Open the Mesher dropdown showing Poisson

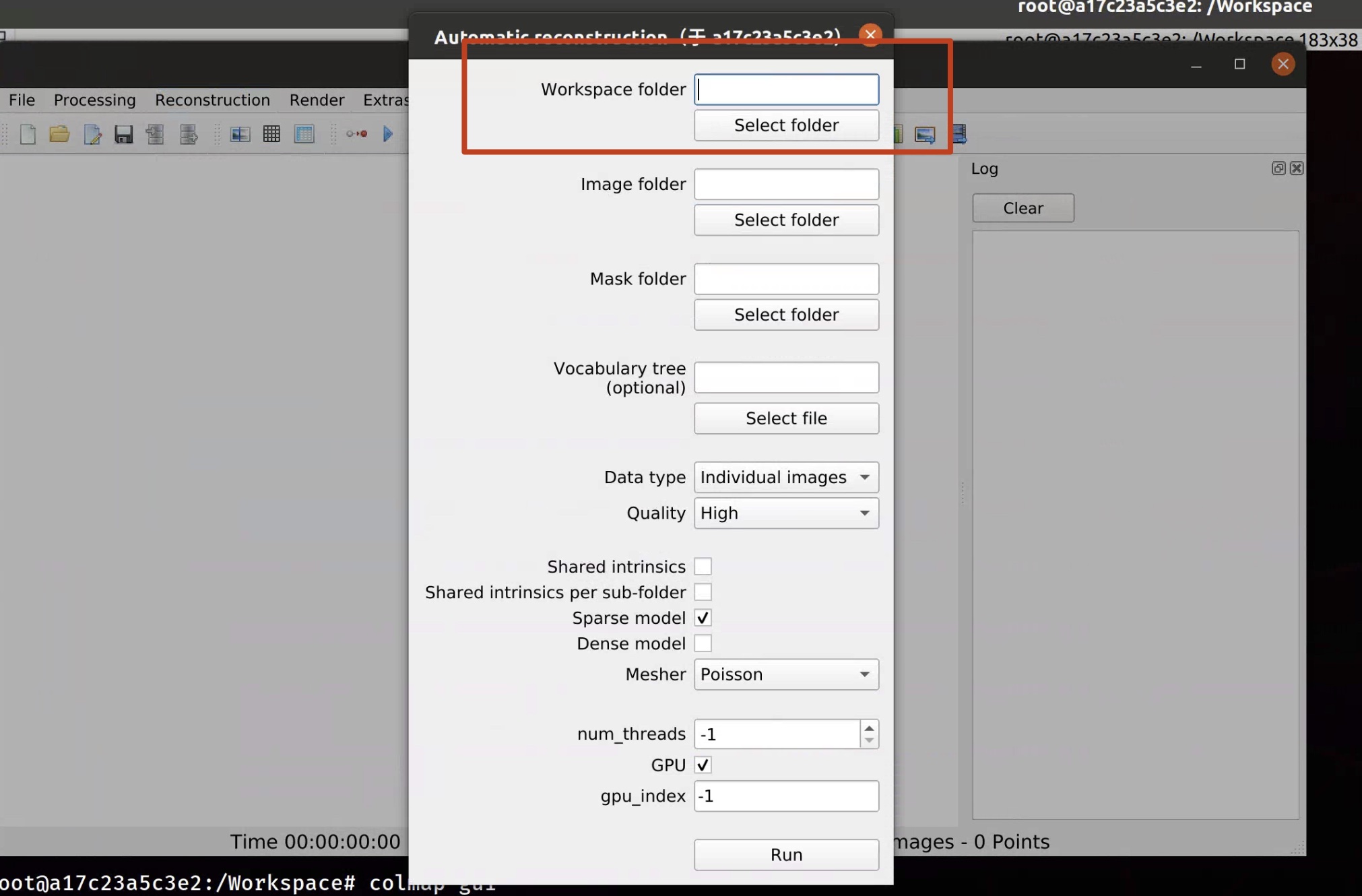pyautogui.click(x=786, y=674)
